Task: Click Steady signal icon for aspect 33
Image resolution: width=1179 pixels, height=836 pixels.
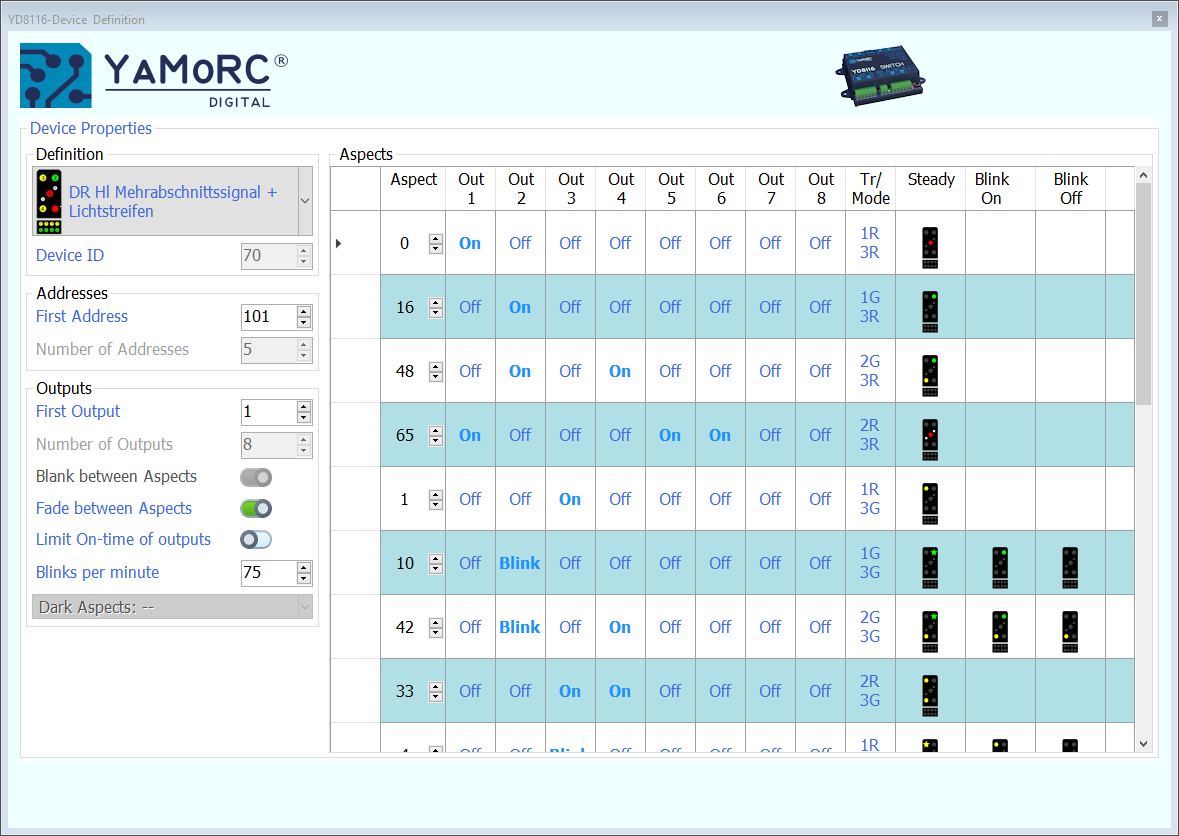Action: [x=930, y=695]
